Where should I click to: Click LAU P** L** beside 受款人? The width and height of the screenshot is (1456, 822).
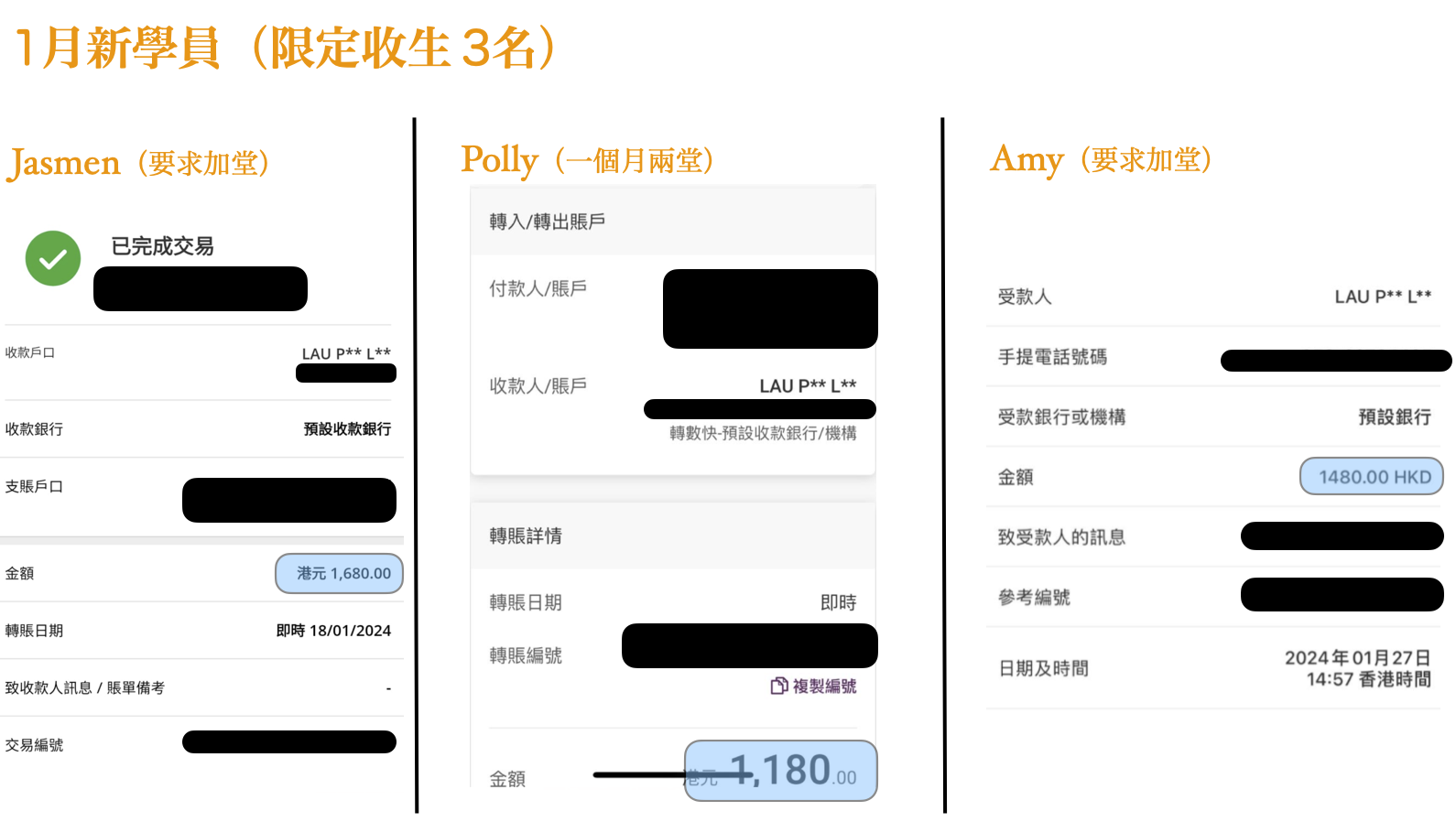click(1382, 297)
